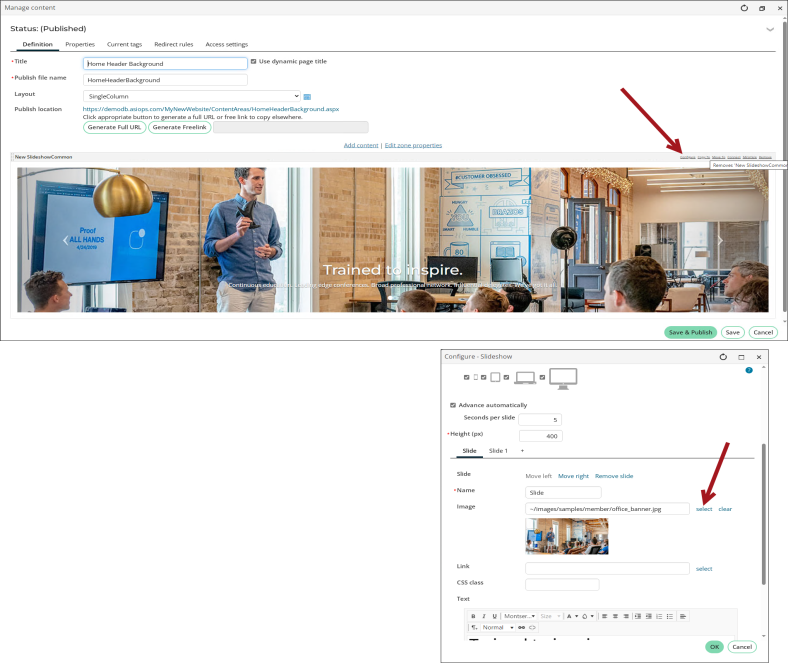Click Save & Publish button

pyautogui.click(x=691, y=332)
